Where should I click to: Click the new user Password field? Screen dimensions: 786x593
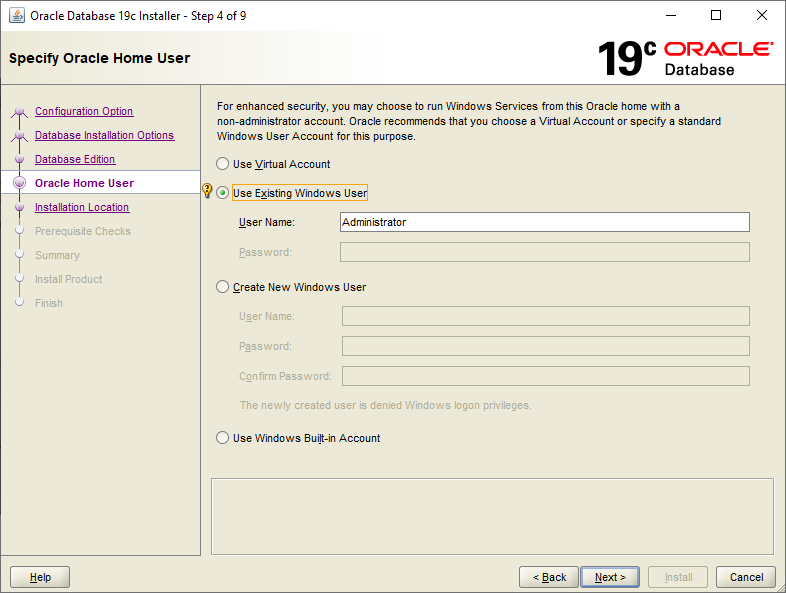click(546, 346)
